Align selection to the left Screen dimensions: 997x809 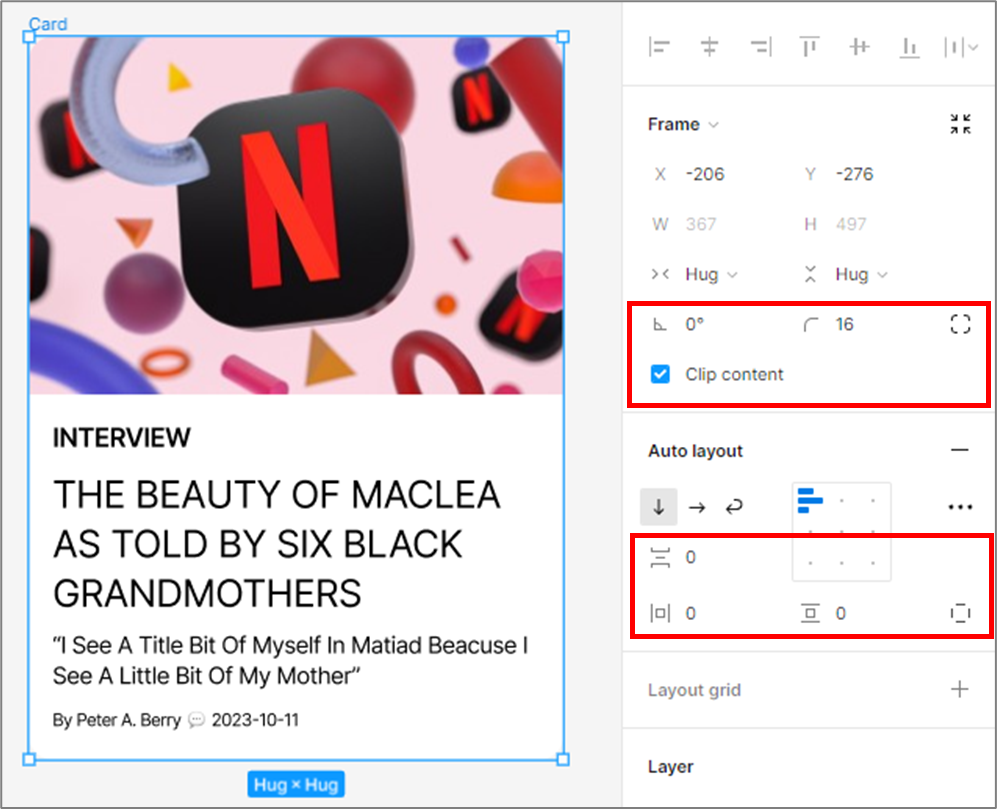coord(659,47)
